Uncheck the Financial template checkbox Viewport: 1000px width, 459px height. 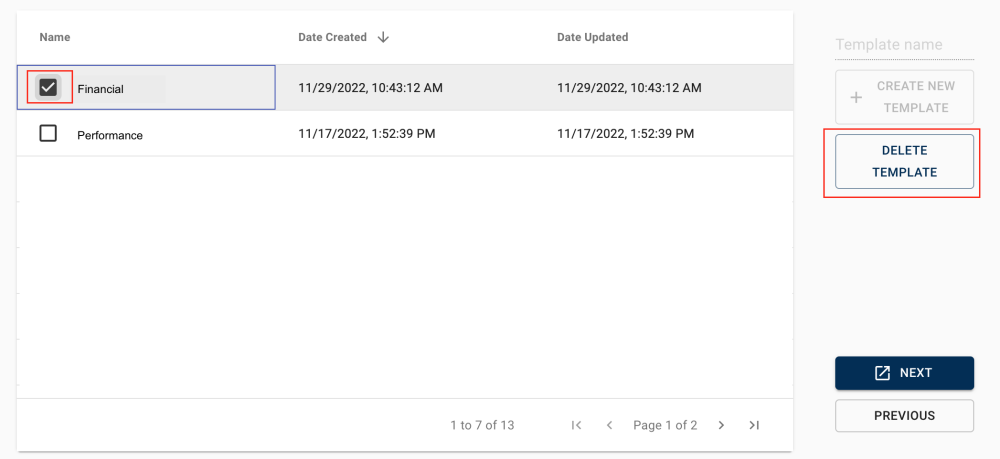tap(48, 88)
